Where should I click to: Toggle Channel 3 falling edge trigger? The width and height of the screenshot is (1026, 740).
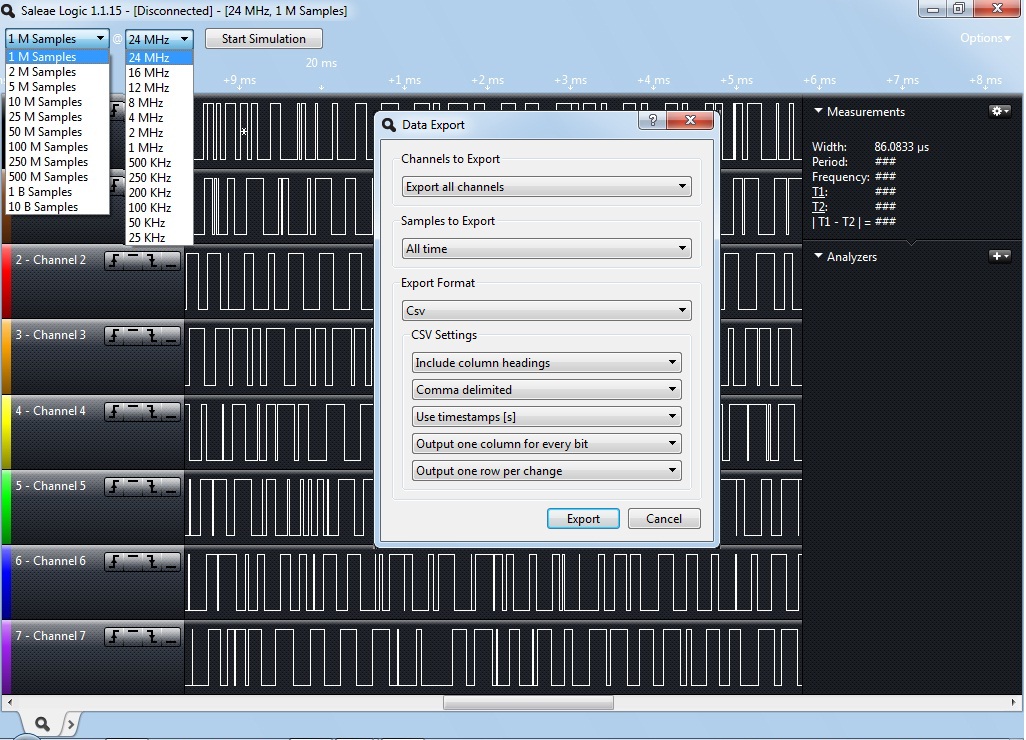coord(152,336)
